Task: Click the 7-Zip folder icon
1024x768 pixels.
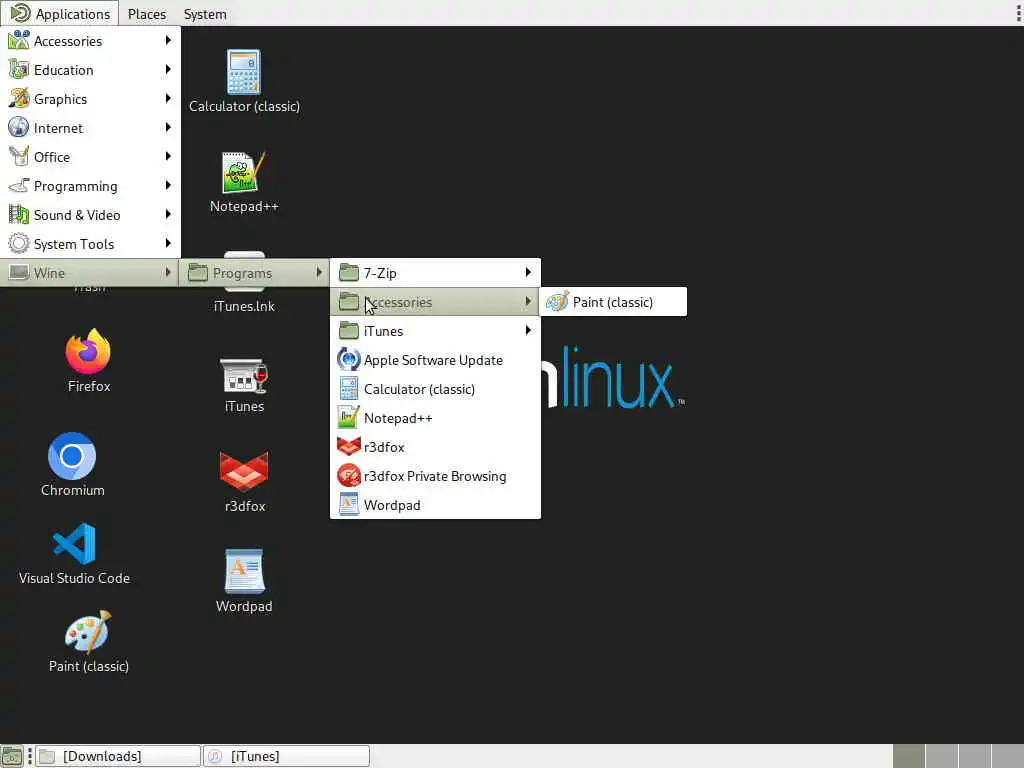Action: 348,272
